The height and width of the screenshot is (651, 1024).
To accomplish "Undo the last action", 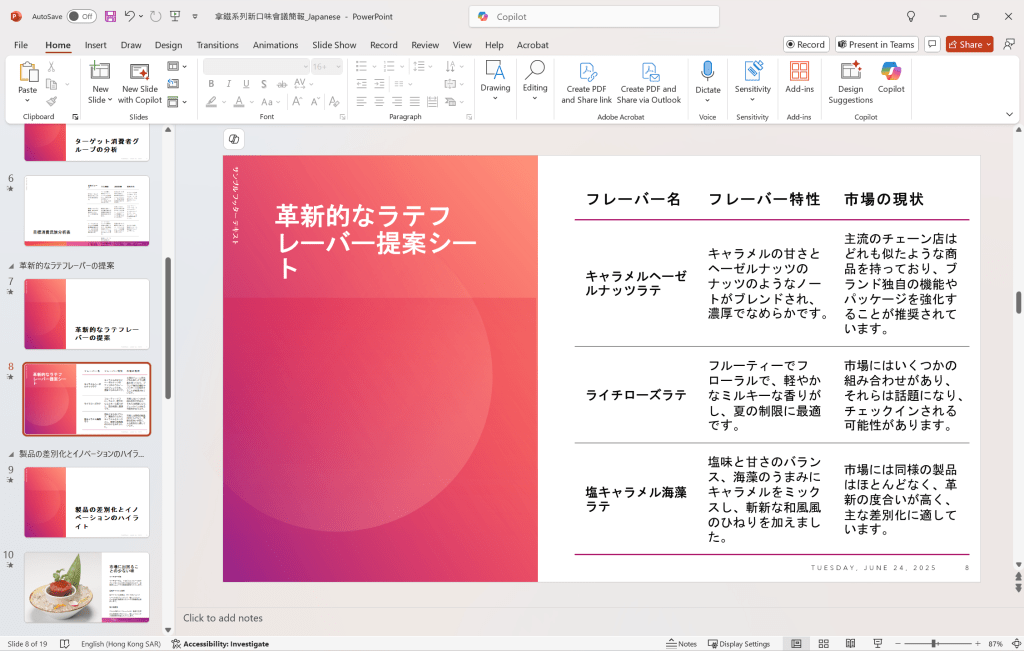I will (x=129, y=16).
